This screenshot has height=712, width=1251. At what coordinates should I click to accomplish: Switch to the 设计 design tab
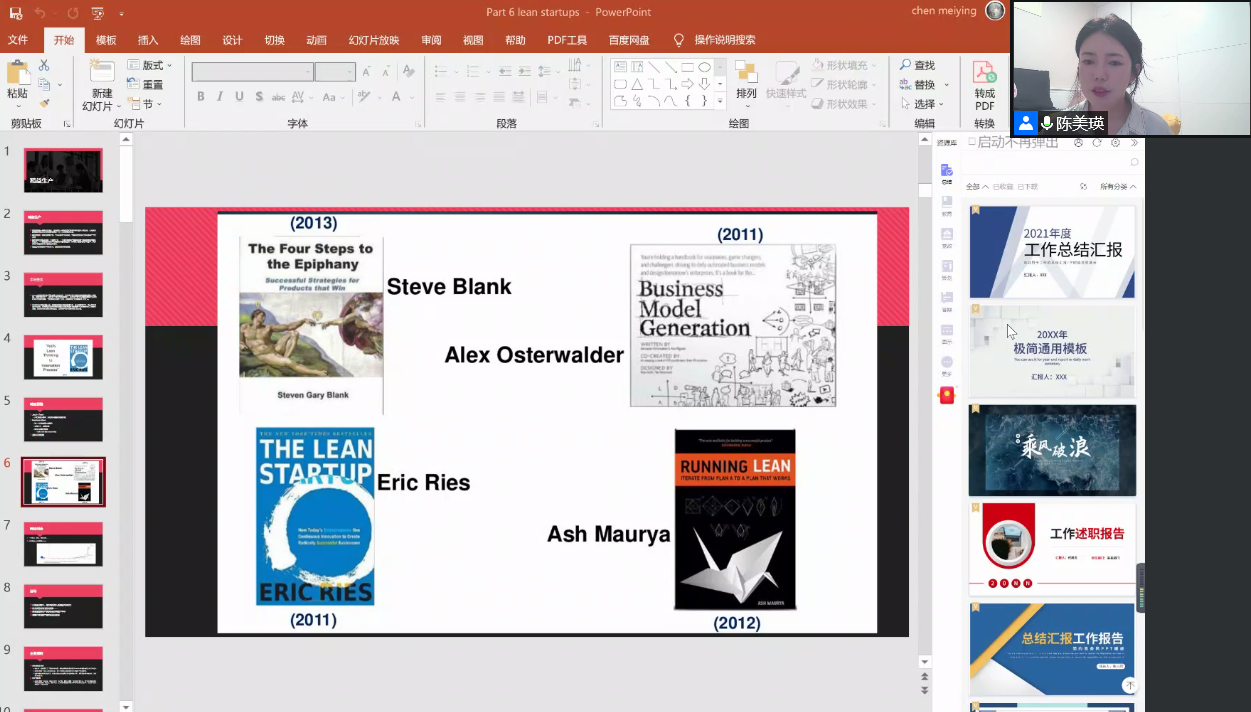tap(232, 40)
